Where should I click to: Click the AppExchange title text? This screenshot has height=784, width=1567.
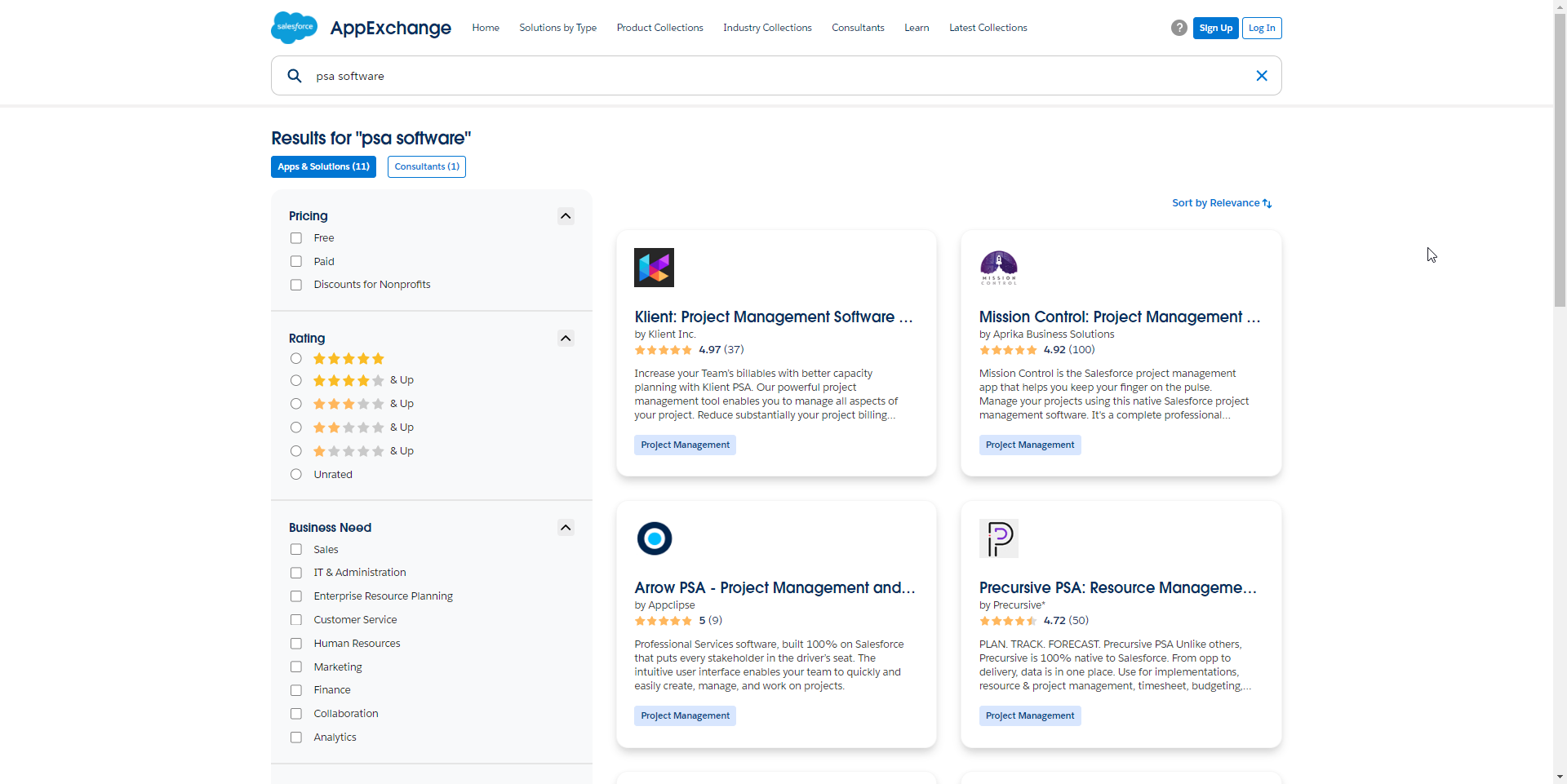(x=391, y=28)
